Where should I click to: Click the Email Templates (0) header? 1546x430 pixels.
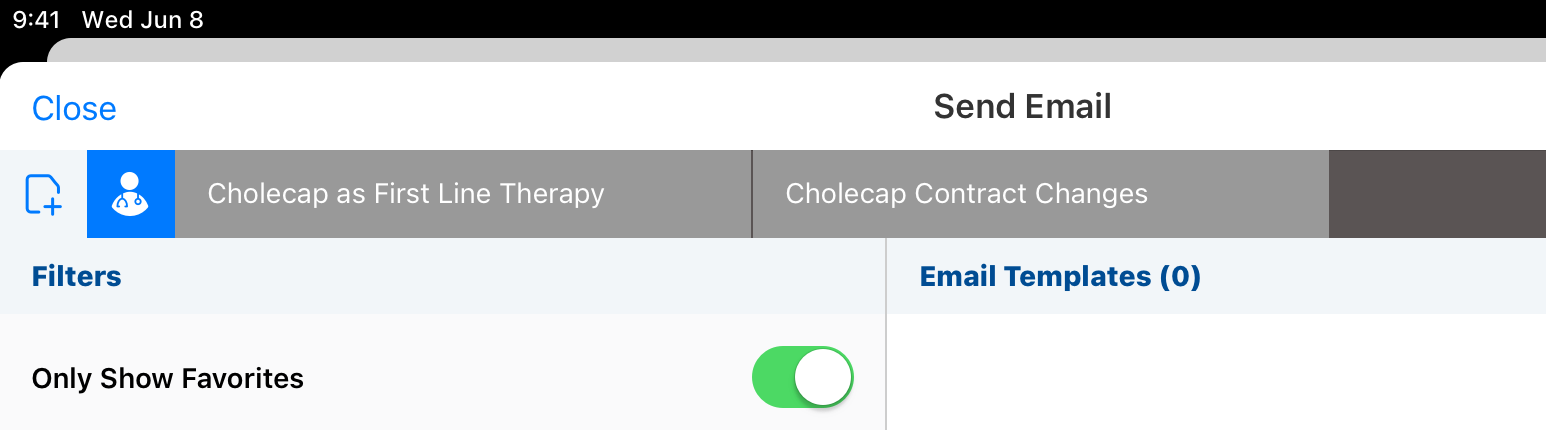coord(1059,276)
